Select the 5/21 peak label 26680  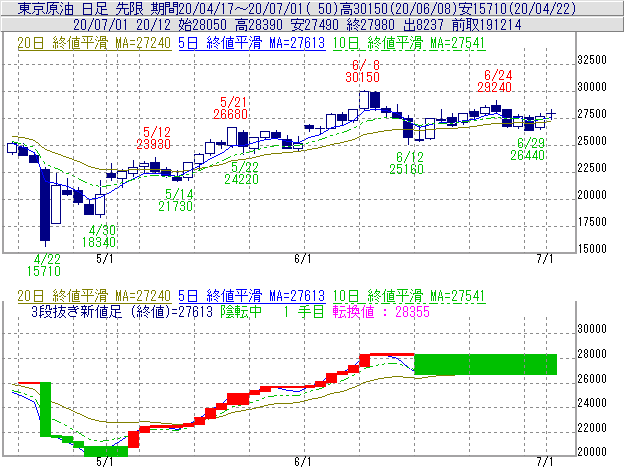233,115
